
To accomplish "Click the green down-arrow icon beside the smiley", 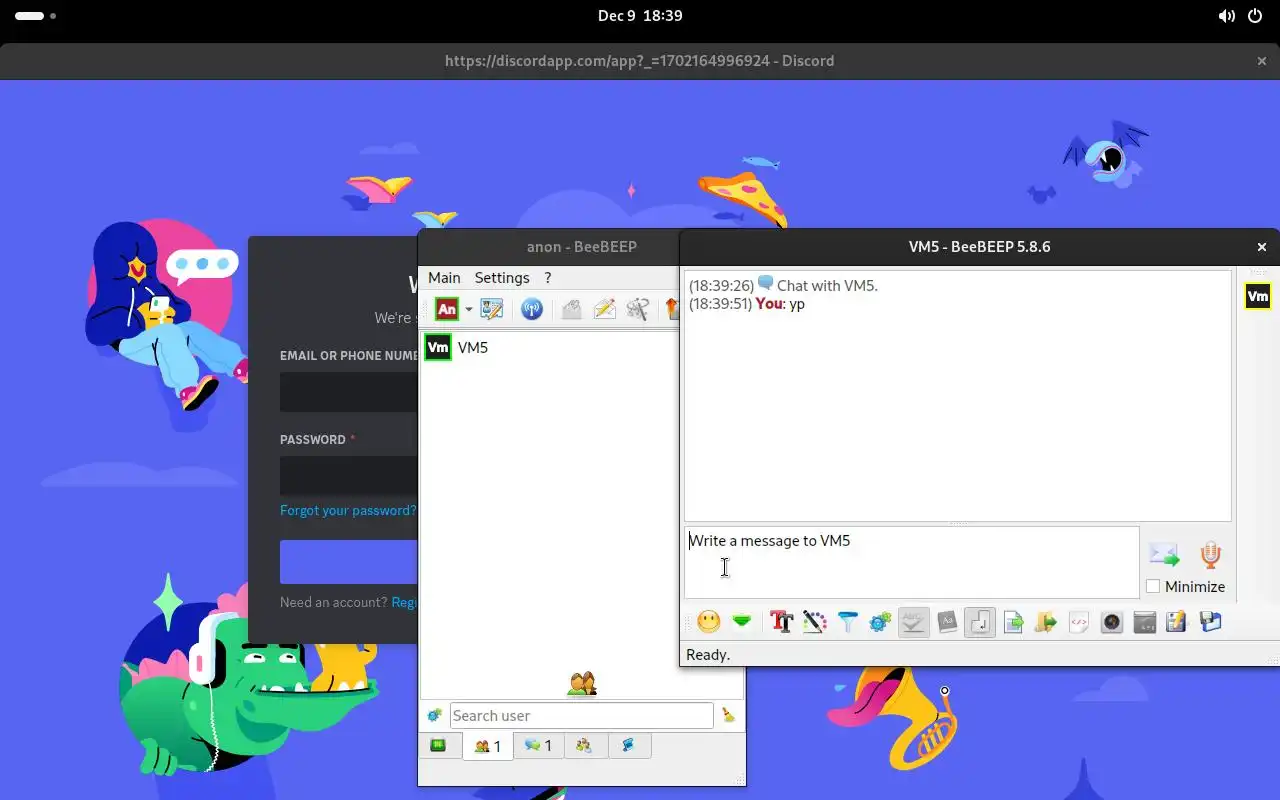I will [x=741, y=622].
